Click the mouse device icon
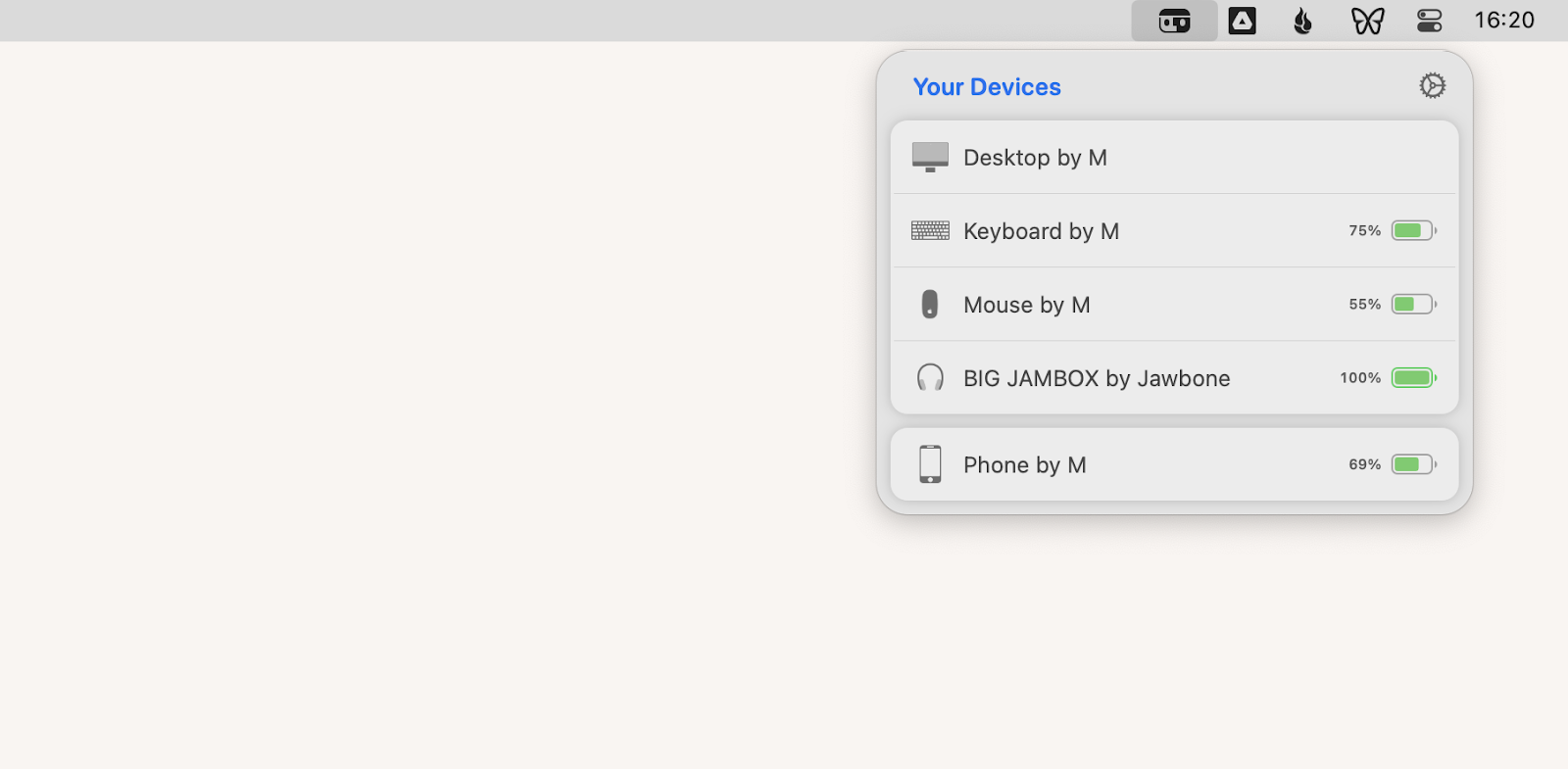 pos(930,305)
